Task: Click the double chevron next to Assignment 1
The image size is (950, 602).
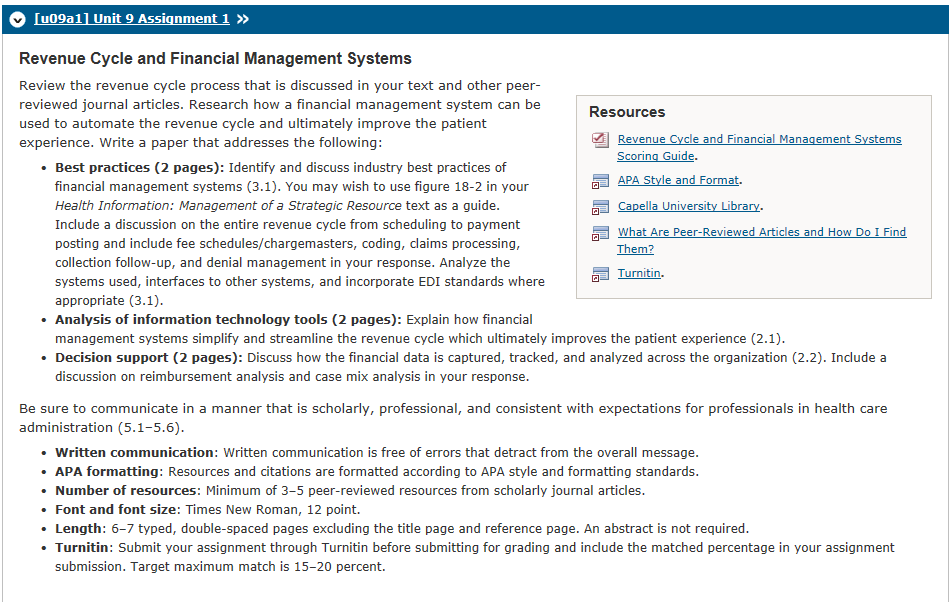Action: coord(242,19)
